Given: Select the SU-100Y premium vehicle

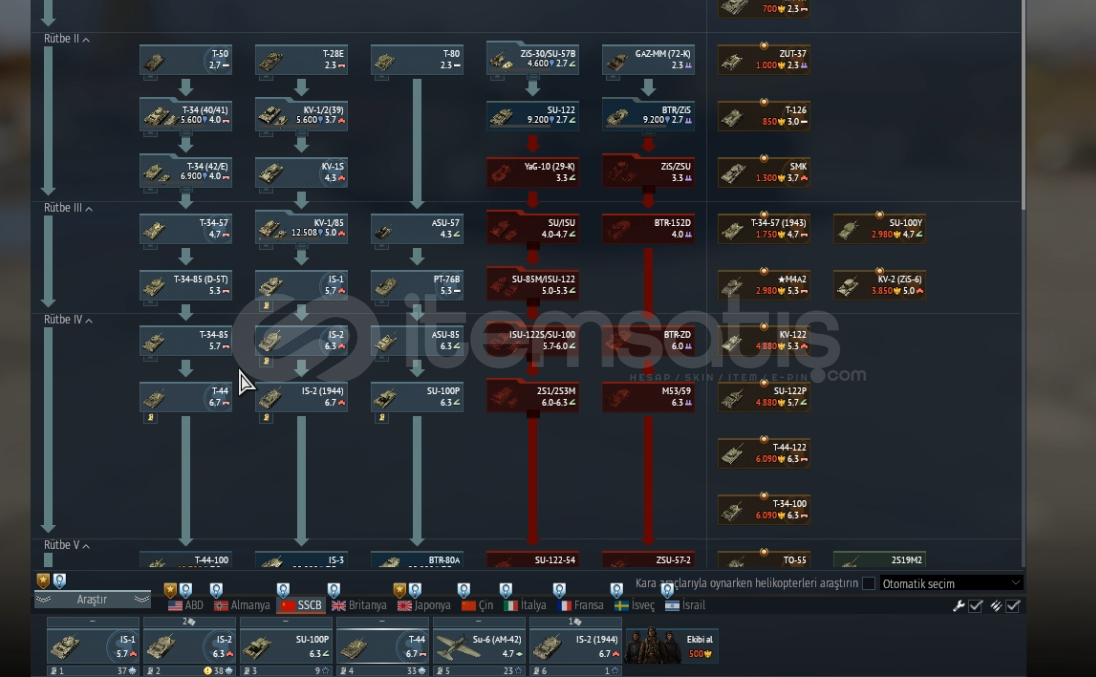Looking at the screenshot, I should tap(879, 229).
